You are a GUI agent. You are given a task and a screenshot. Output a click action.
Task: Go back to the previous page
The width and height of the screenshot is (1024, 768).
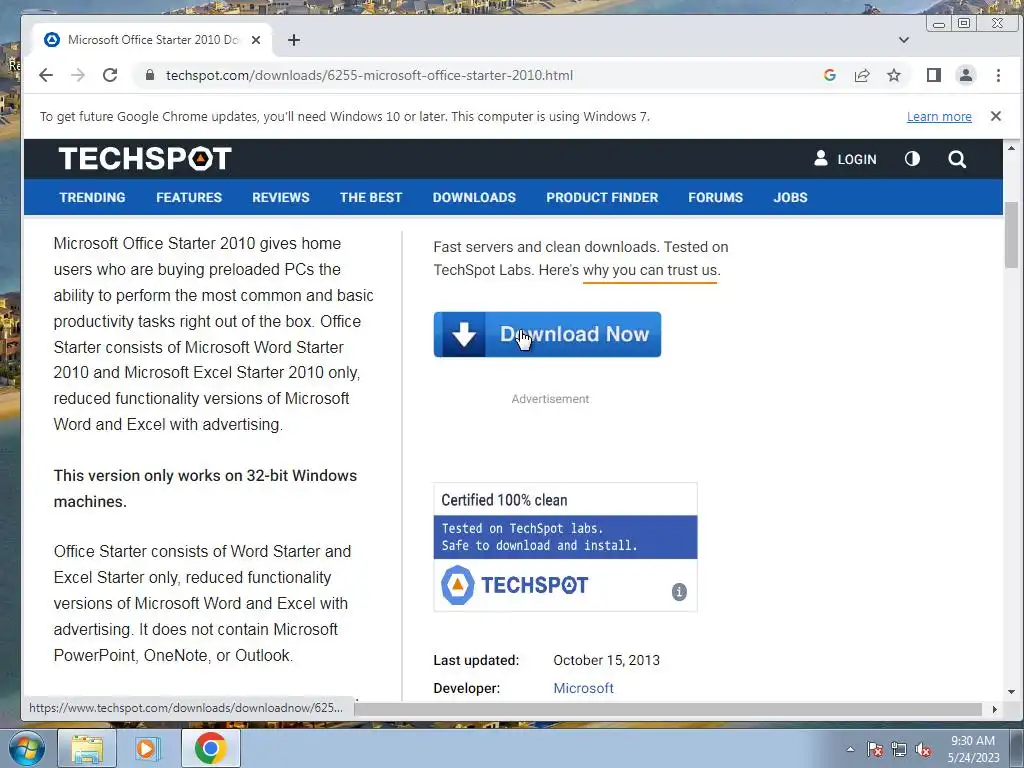pos(46,75)
